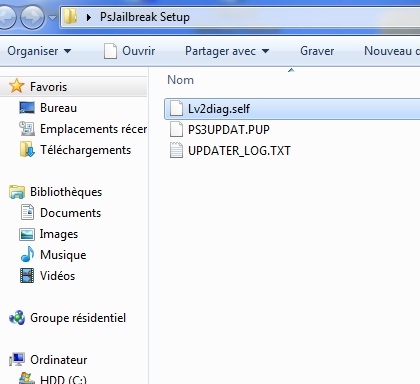The image size is (420, 384).
Task: Open the Bureau desktop icon in Favoris
Action: (27, 108)
